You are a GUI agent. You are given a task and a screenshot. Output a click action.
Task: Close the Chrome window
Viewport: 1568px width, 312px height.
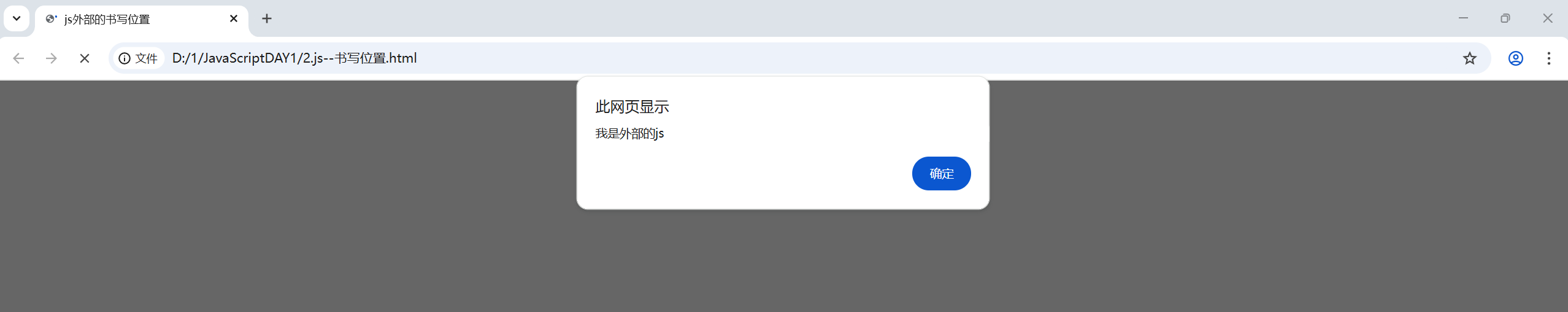(1548, 18)
